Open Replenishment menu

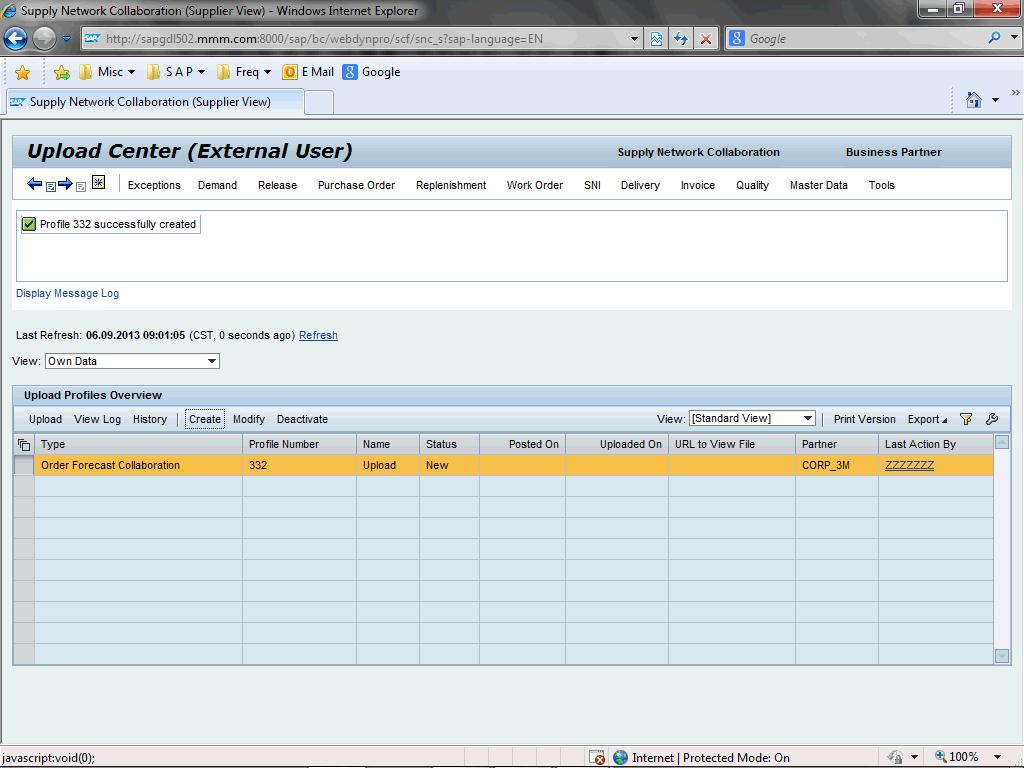coord(451,185)
